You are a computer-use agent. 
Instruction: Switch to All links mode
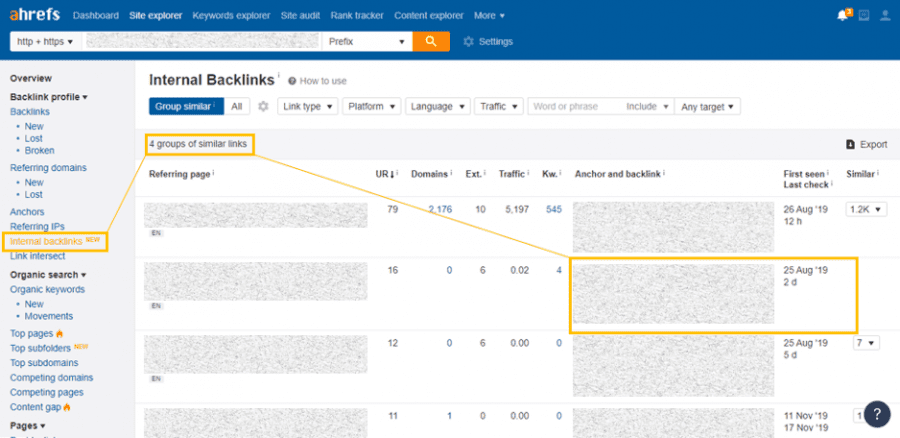pos(237,106)
